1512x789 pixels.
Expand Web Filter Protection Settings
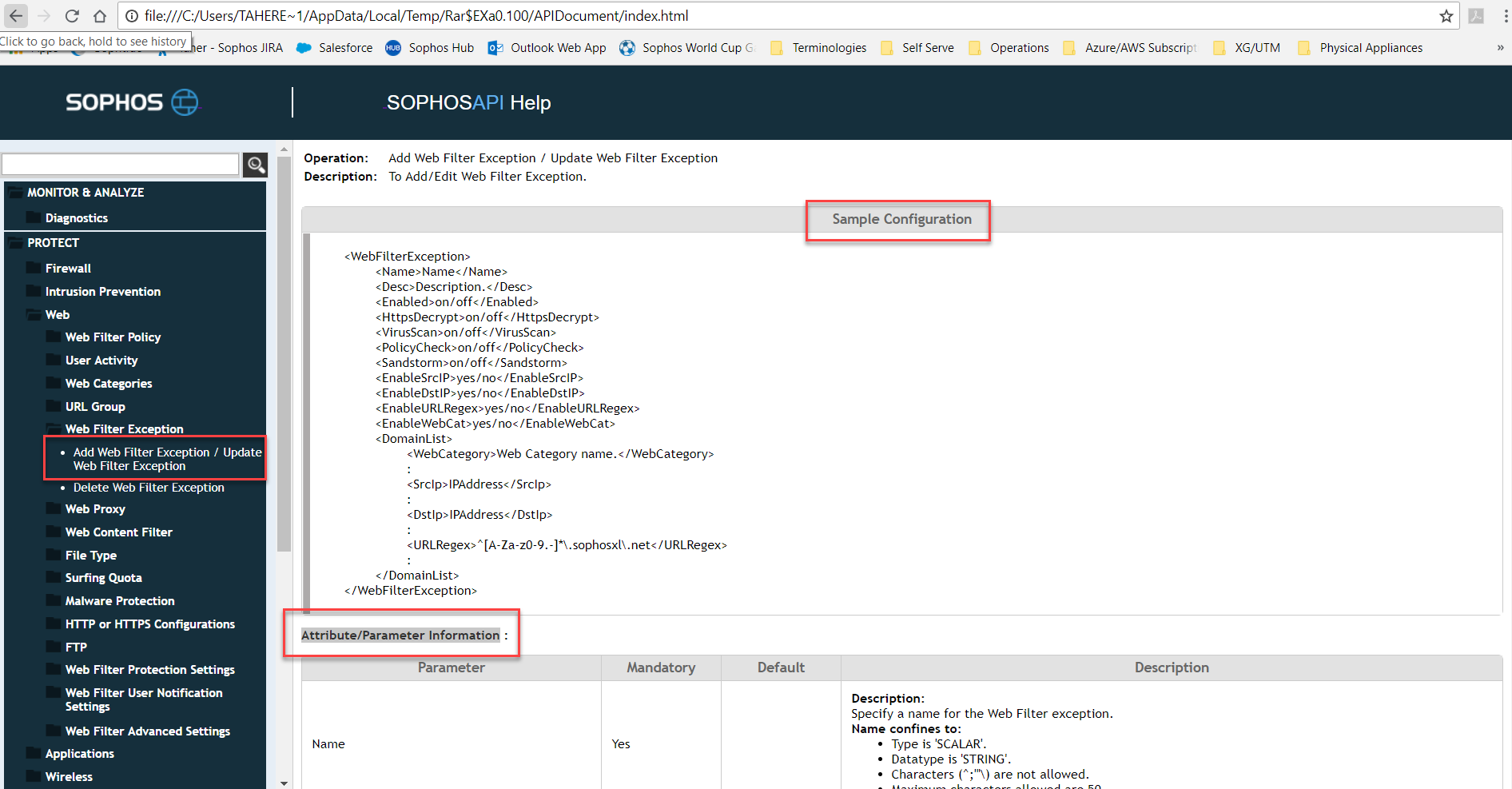pyautogui.click(x=149, y=670)
